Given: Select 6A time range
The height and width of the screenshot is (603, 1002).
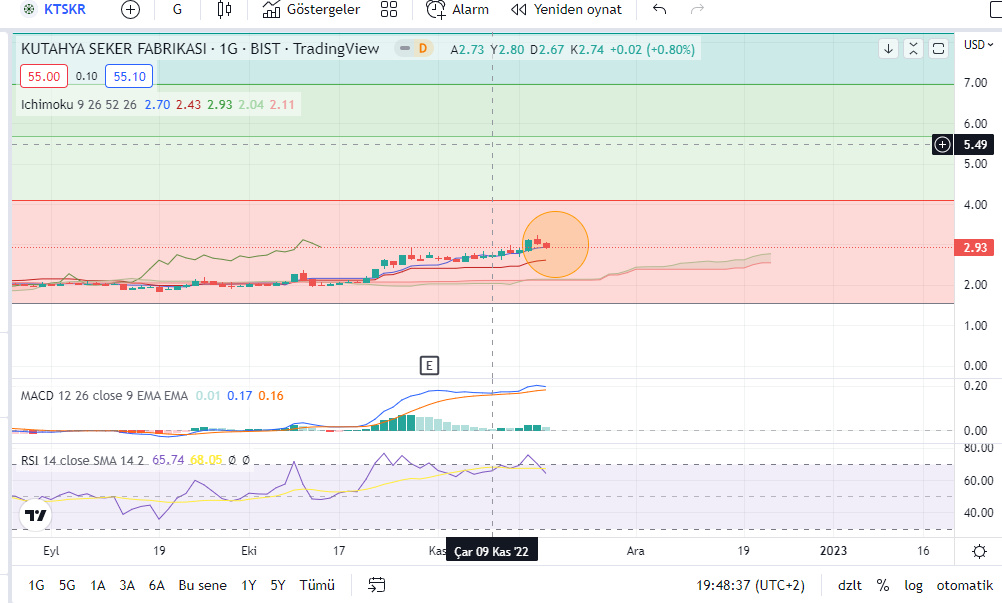Looking at the screenshot, I should click(x=157, y=585).
